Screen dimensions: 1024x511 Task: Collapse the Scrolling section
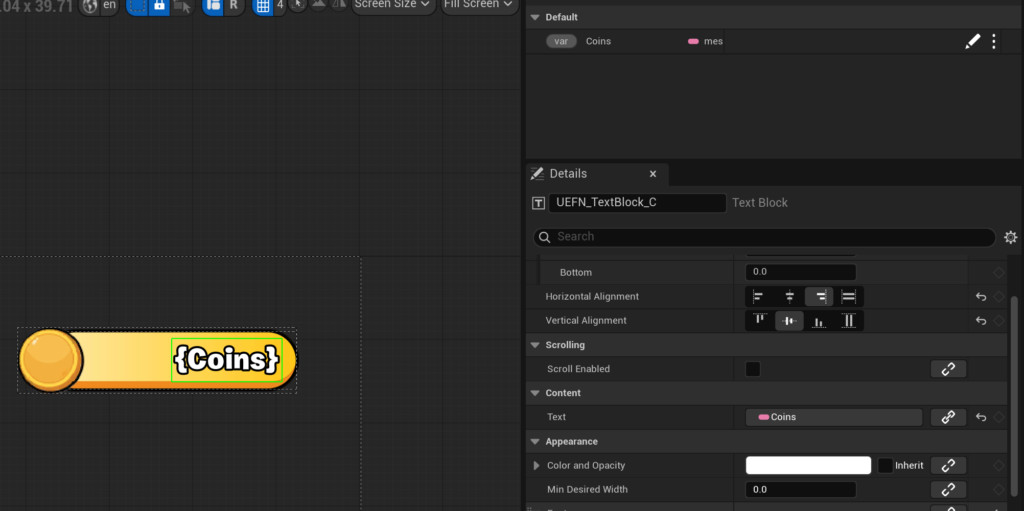click(534, 345)
